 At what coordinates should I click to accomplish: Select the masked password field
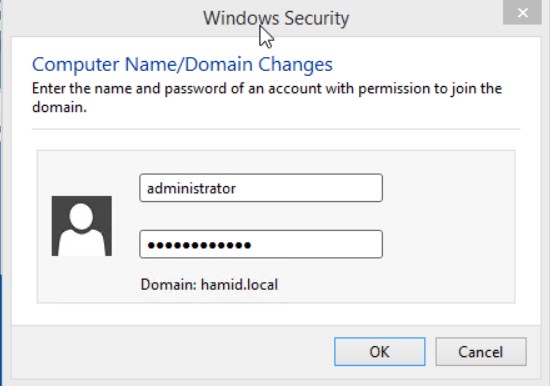pos(261,244)
